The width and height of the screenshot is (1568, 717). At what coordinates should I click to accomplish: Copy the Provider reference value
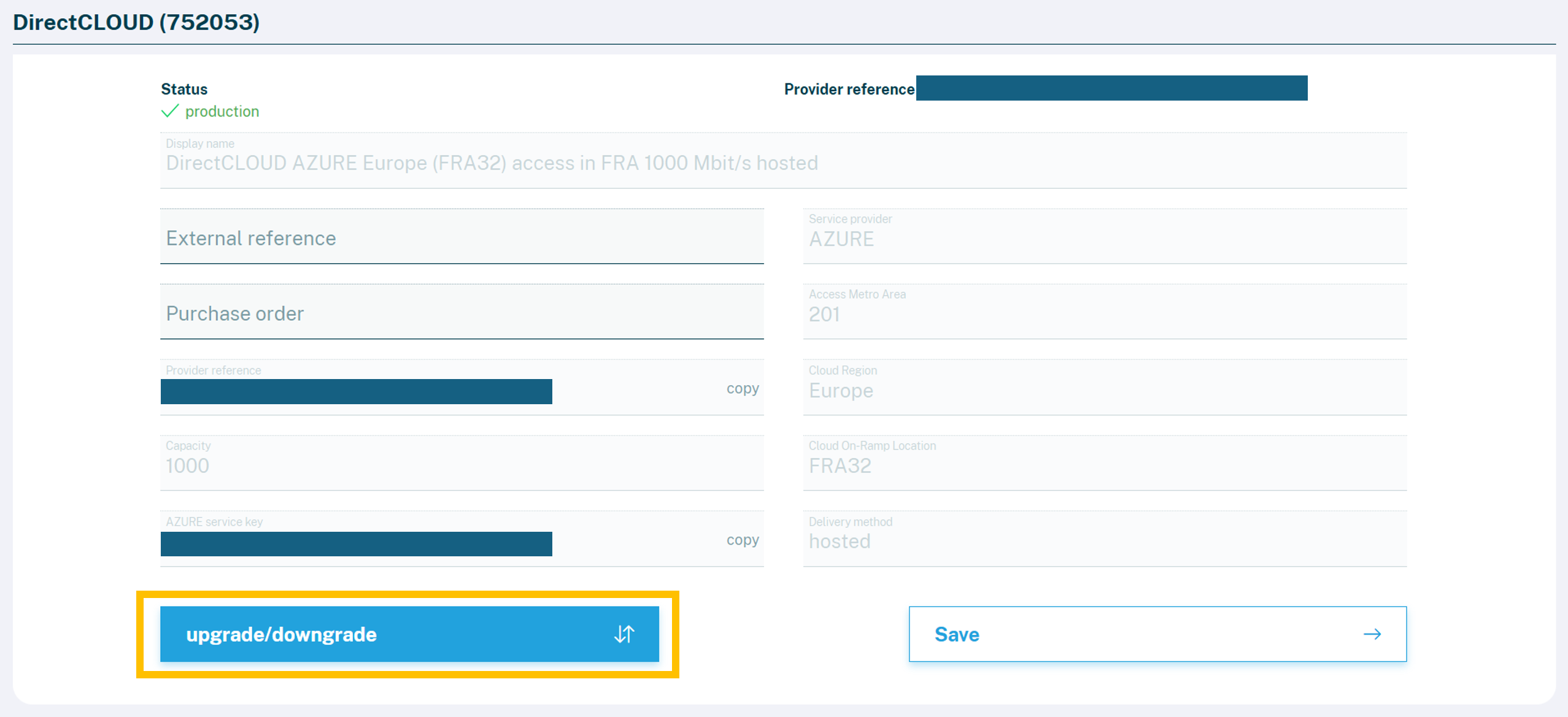[x=743, y=388]
